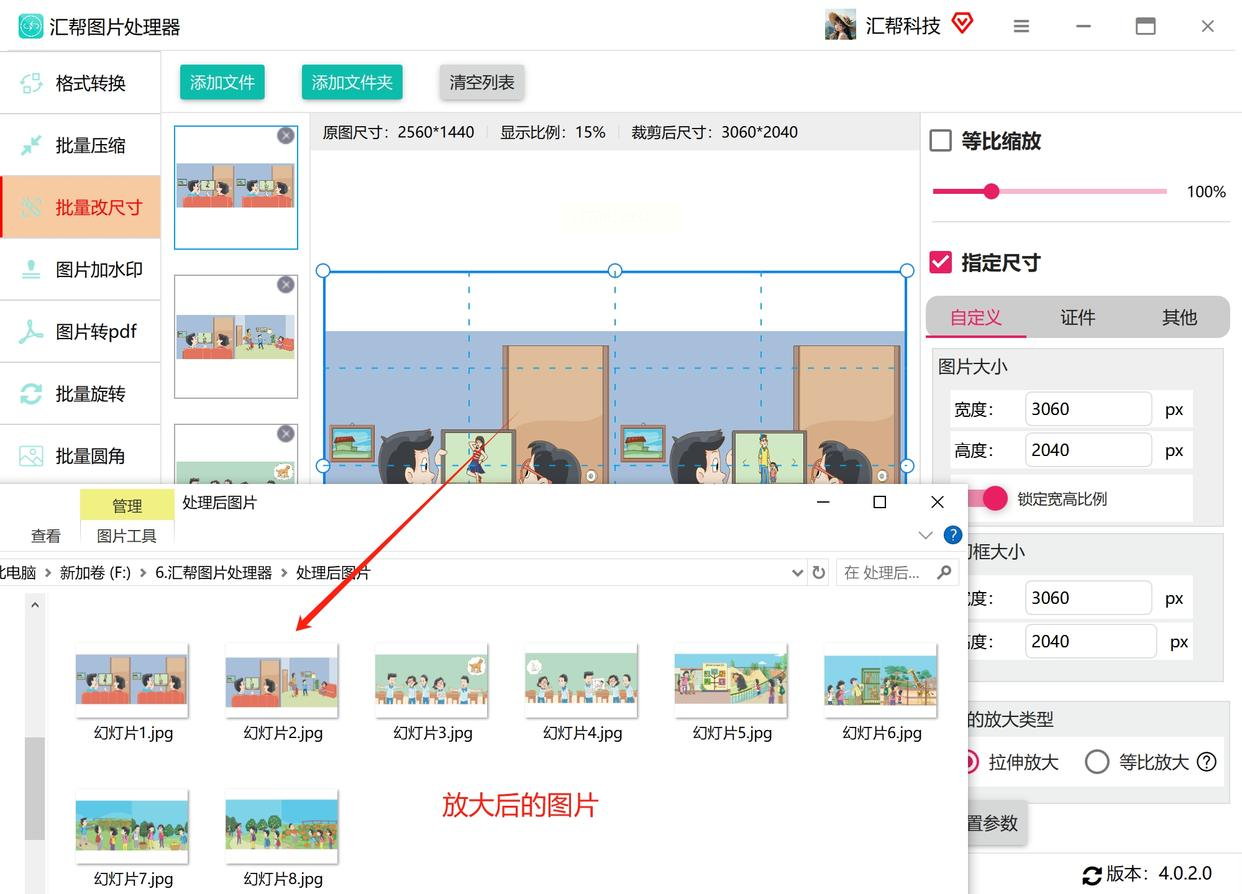Expand the 6.汇帮图片处理器 breadcrumb arrow
The height and width of the screenshot is (894, 1242).
tap(284, 573)
